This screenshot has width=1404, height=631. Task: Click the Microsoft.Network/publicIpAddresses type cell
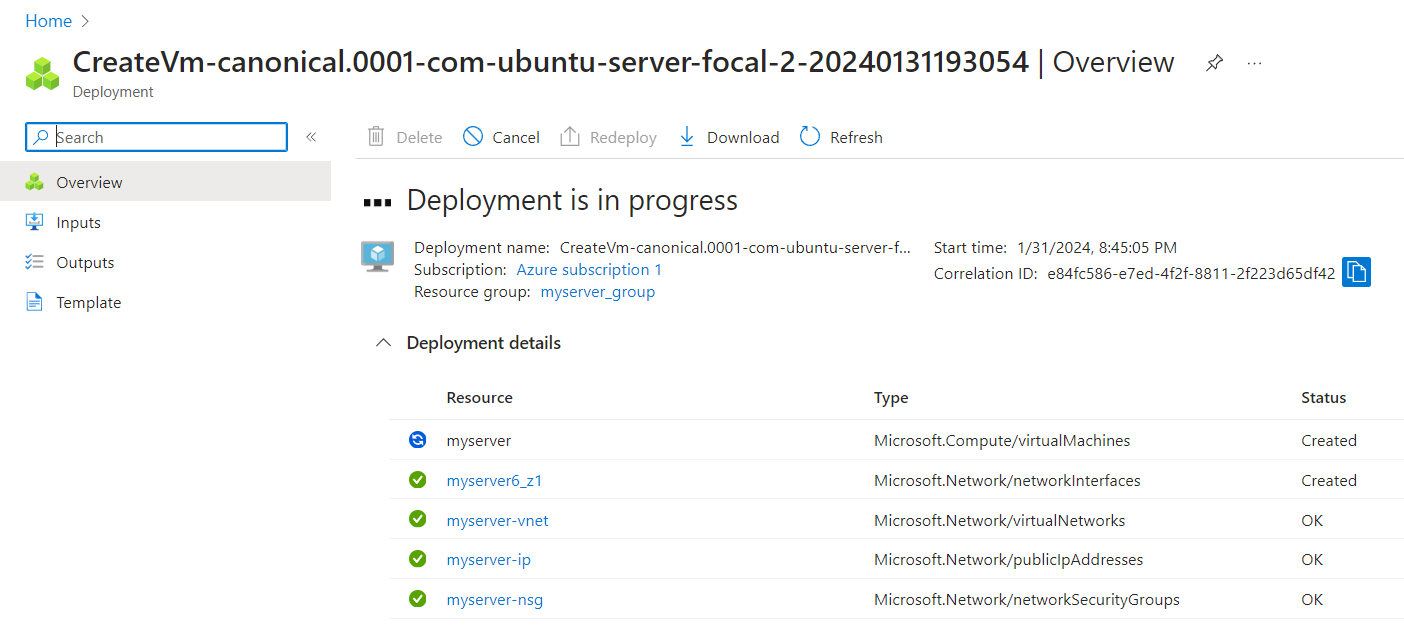(x=1009, y=560)
